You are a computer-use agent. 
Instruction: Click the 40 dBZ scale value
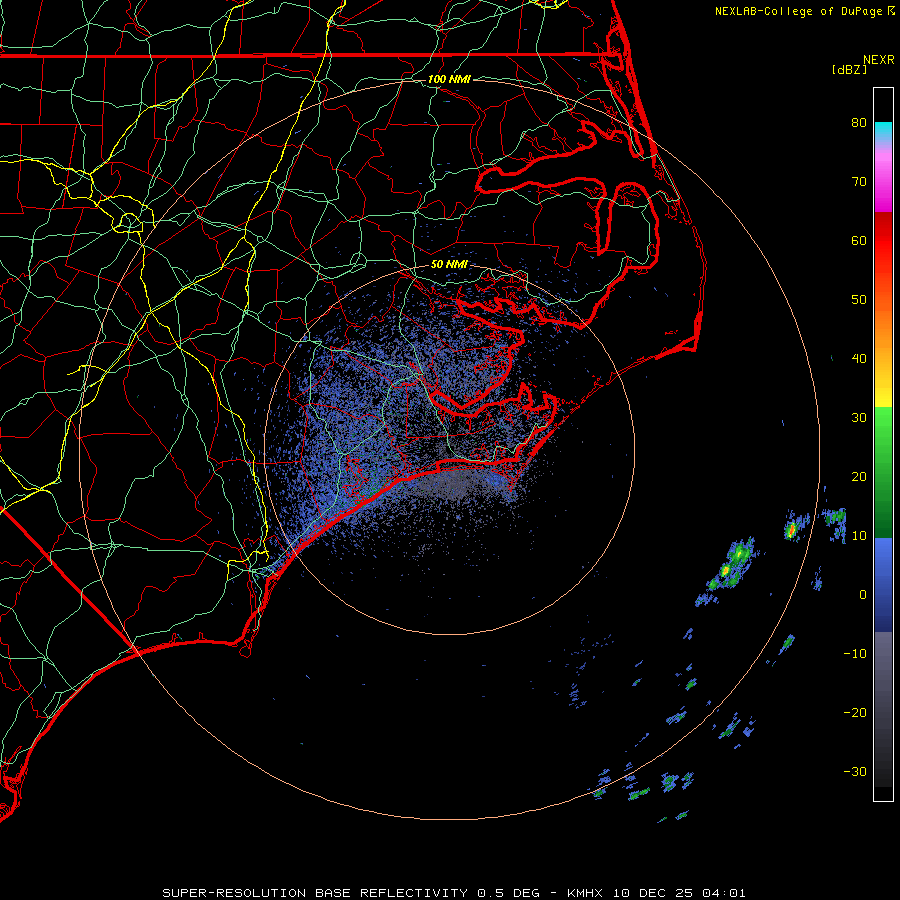click(859, 359)
